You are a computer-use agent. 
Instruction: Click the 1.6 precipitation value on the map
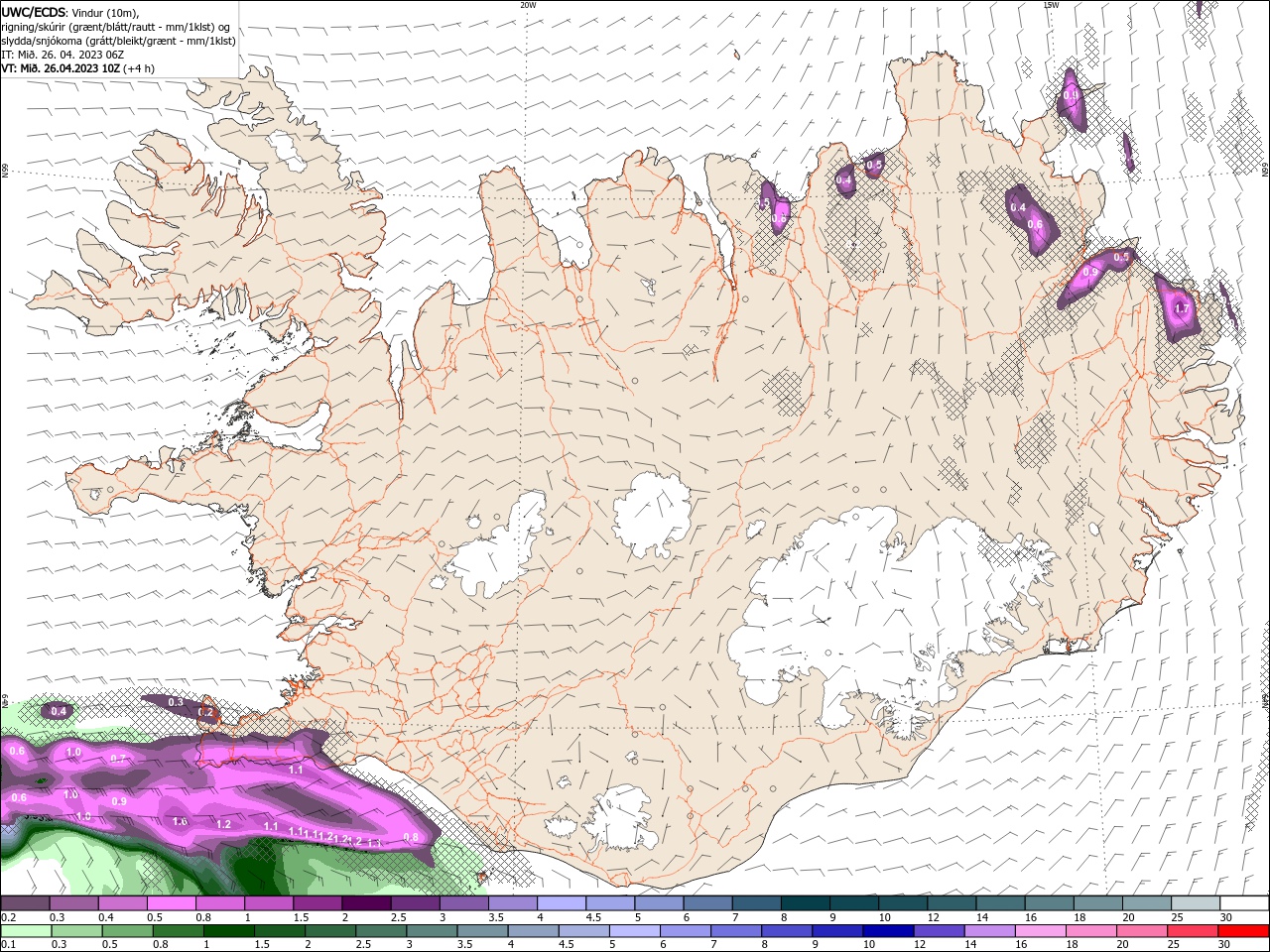[x=180, y=821]
